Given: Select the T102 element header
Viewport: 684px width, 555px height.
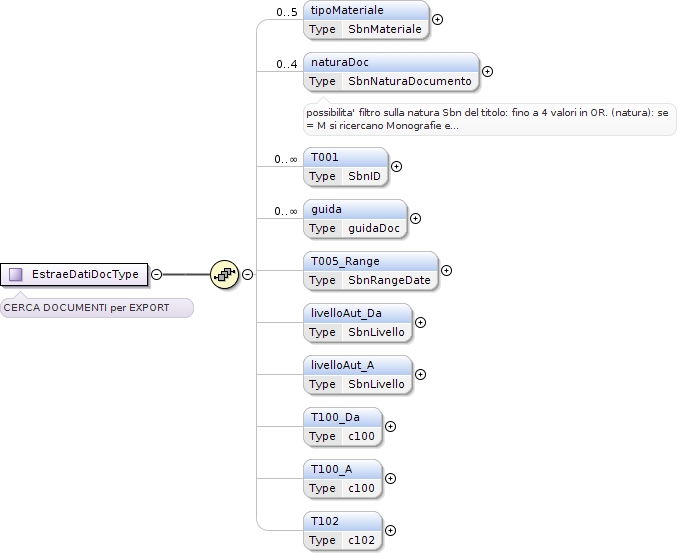Looking at the screenshot, I should [343, 521].
